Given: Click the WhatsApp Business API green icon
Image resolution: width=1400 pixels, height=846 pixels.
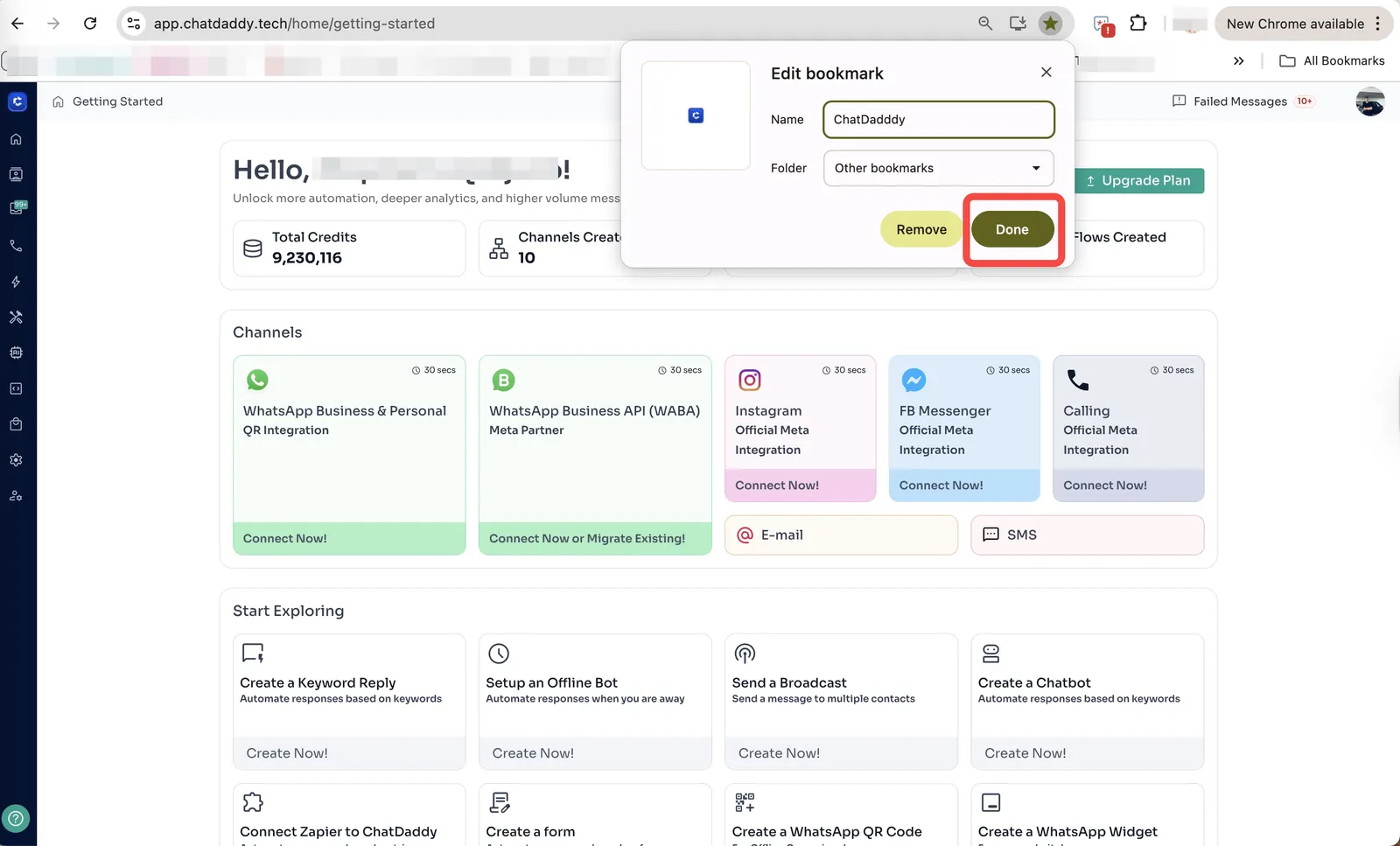Looking at the screenshot, I should coord(503,381).
